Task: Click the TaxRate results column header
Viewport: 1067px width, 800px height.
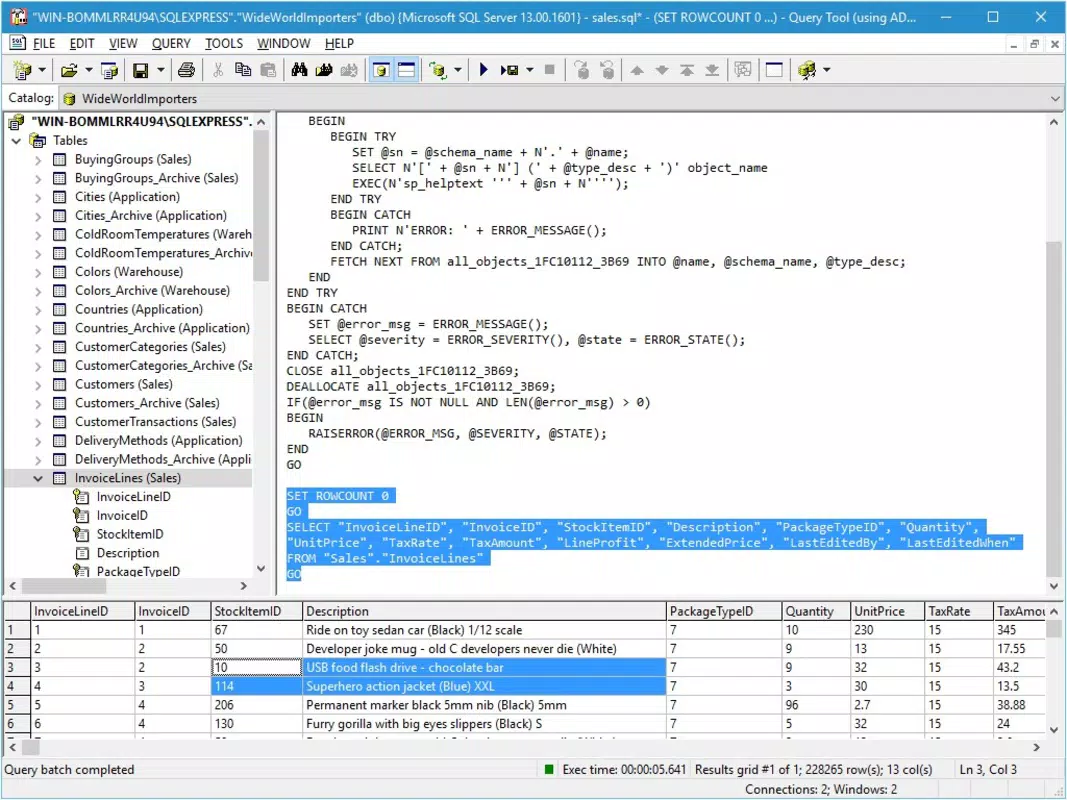Action: [x=959, y=612]
